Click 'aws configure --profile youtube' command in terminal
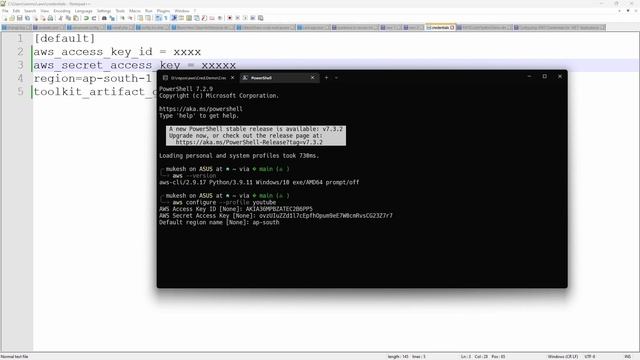The image size is (640, 360). click(224, 202)
